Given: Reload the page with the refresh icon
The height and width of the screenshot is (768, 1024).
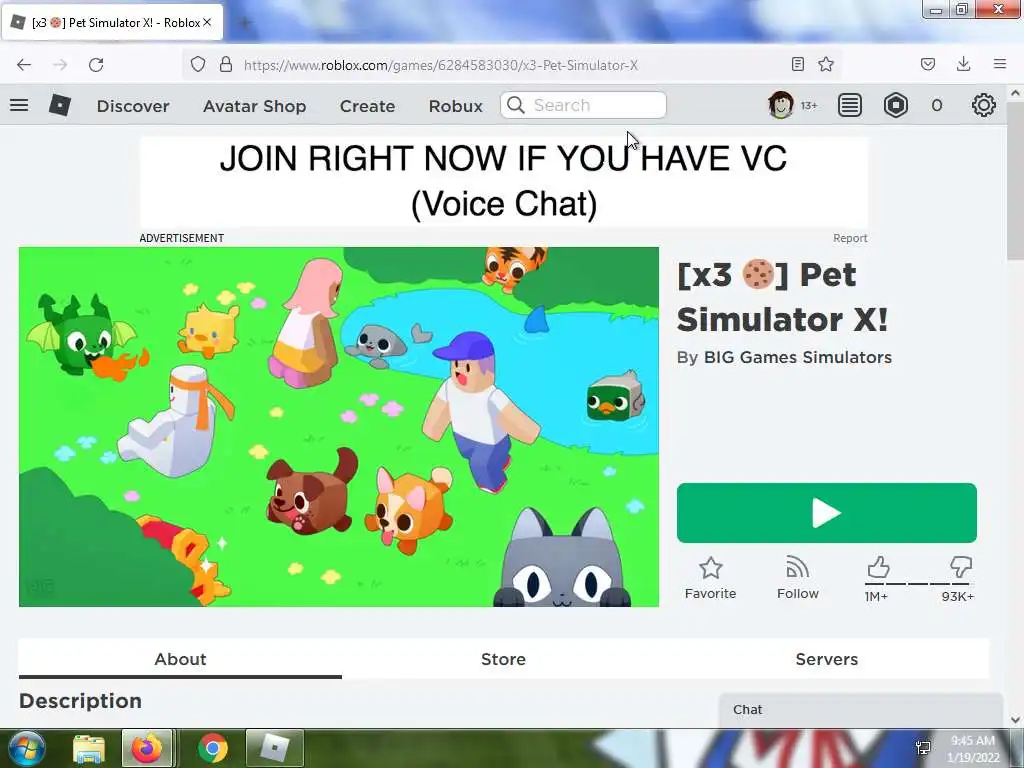Looking at the screenshot, I should 96,65.
